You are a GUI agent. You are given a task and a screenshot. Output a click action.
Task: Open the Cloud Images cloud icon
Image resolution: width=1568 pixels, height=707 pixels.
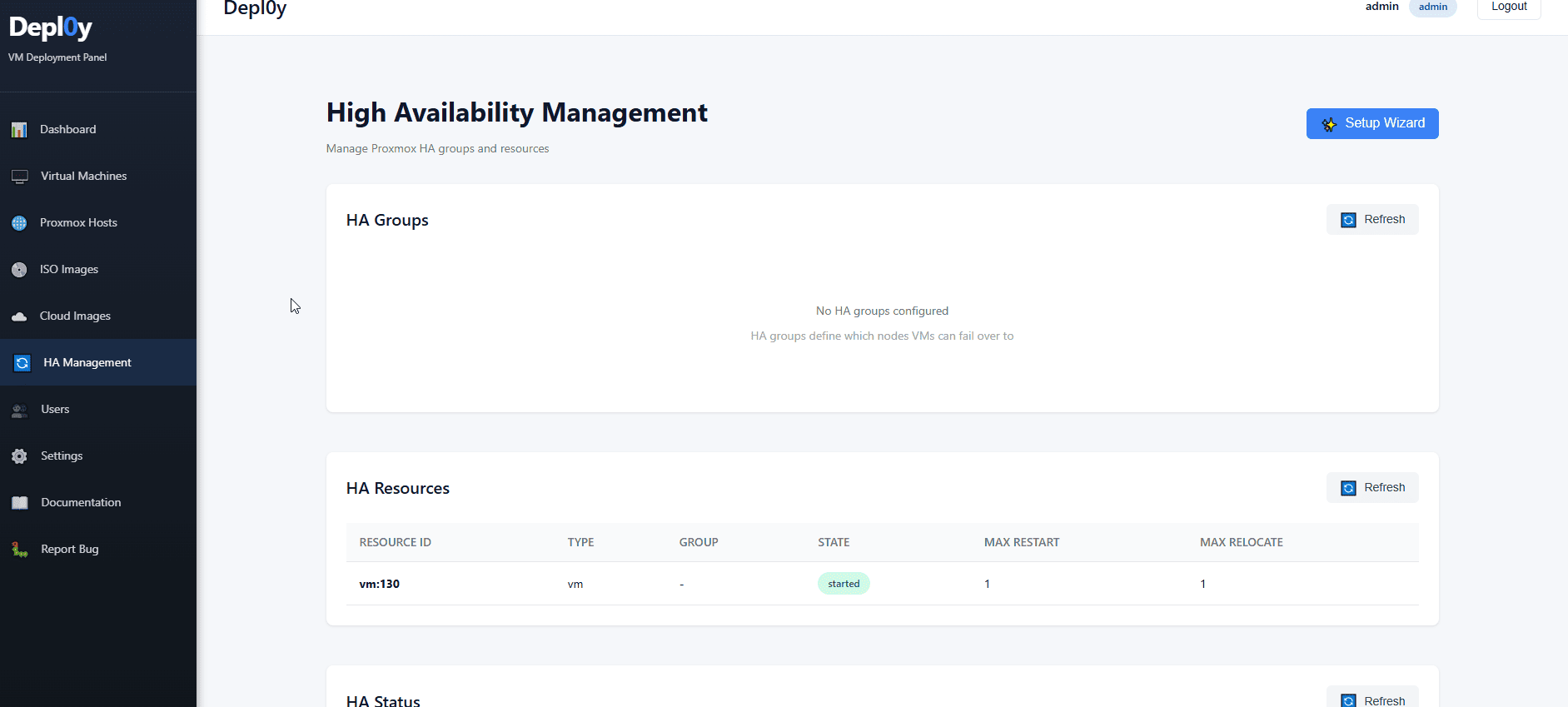pos(19,316)
